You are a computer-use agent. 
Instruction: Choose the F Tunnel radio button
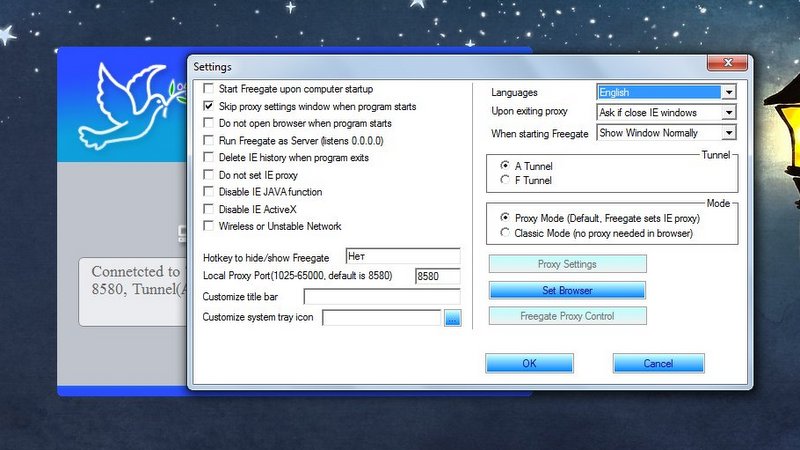505,180
